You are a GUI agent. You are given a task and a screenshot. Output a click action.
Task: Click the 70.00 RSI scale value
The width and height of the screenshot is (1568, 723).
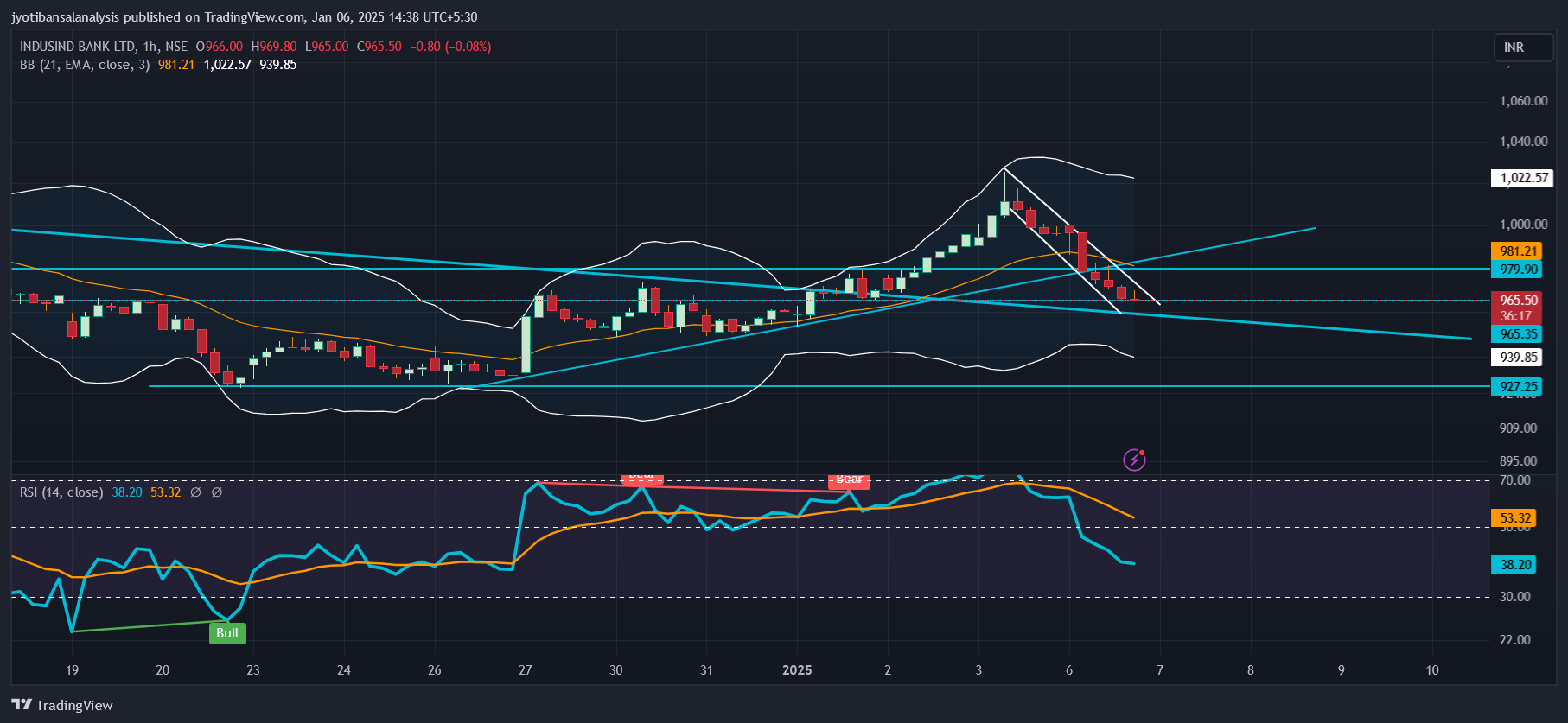click(x=1514, y=480)
